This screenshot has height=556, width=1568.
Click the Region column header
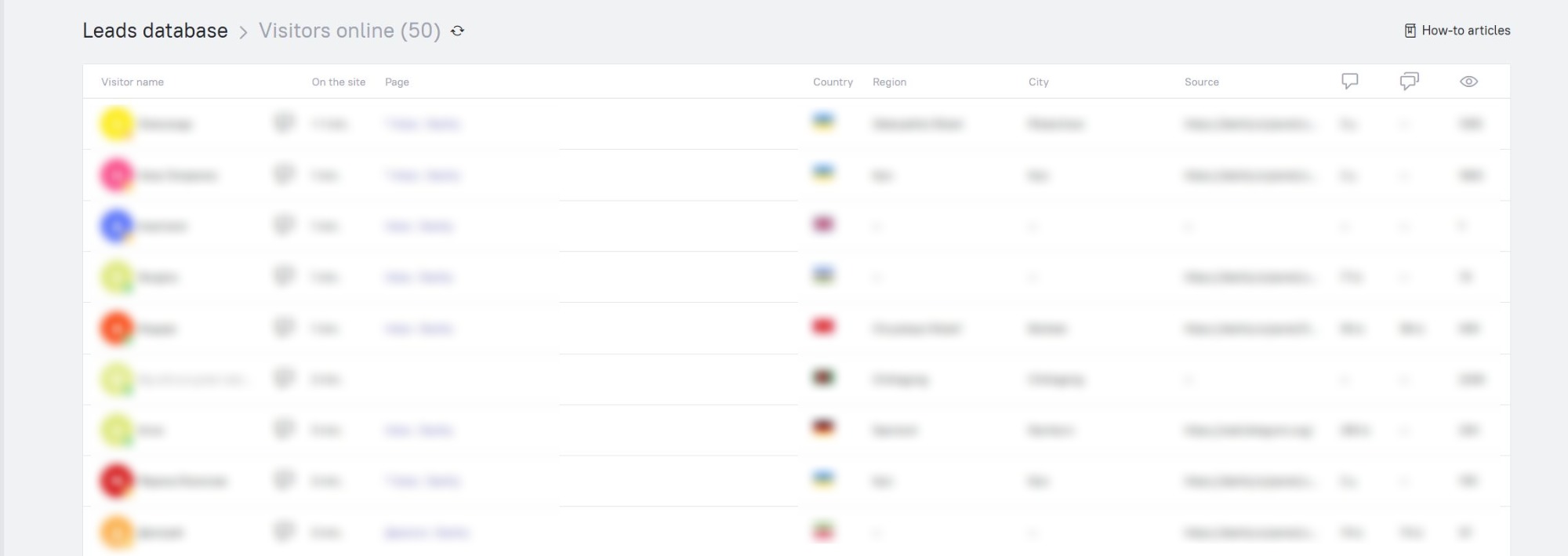(x=889, y=82)
